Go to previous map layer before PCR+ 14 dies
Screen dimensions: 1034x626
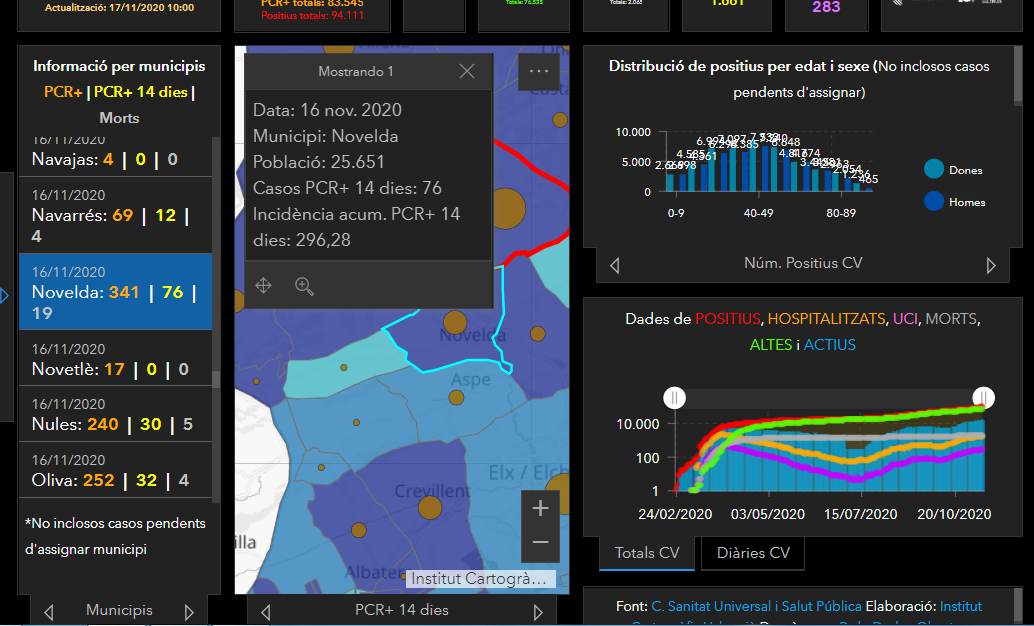[266, 611]
